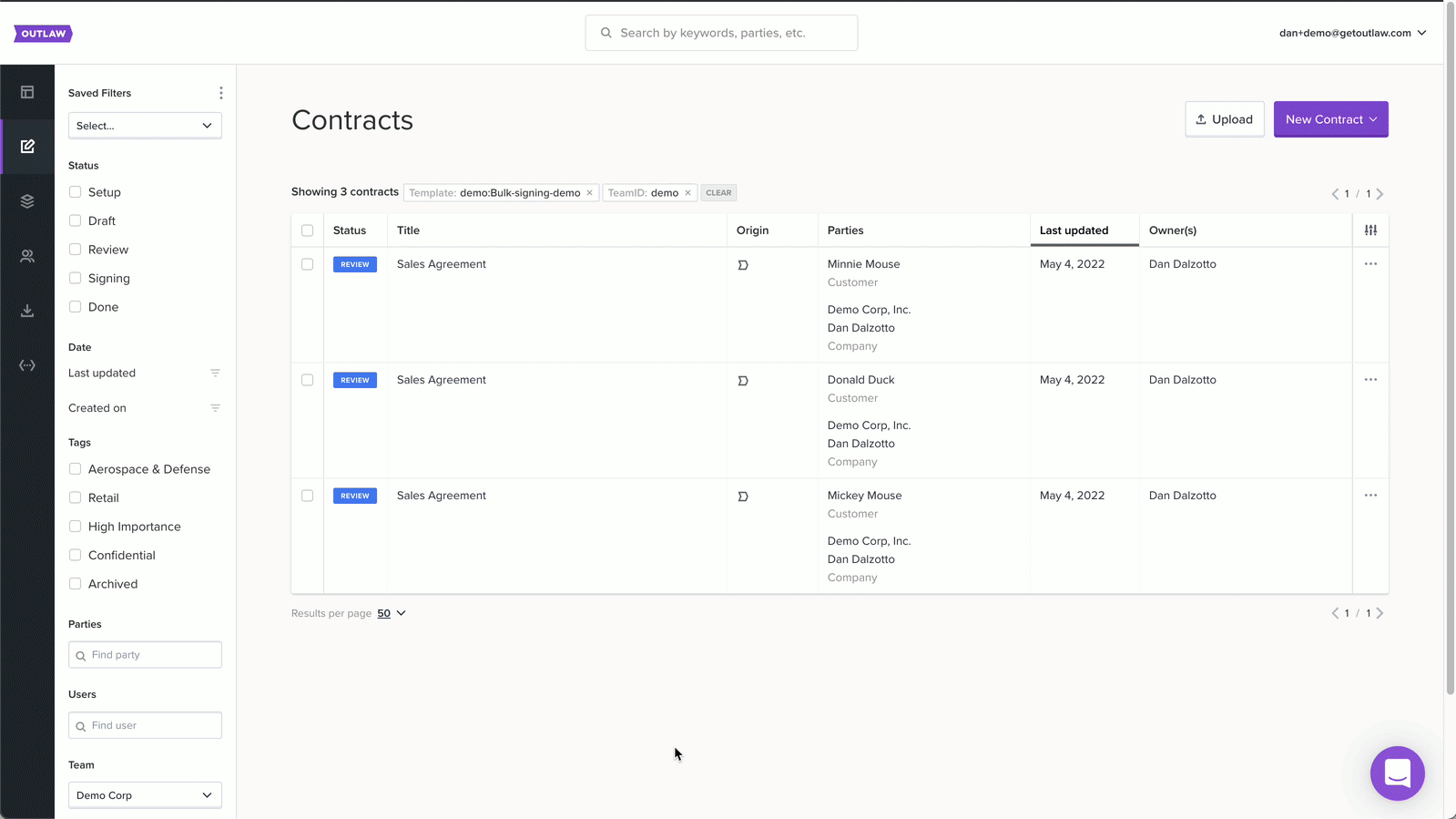Remove the Template filter chip

589,193
